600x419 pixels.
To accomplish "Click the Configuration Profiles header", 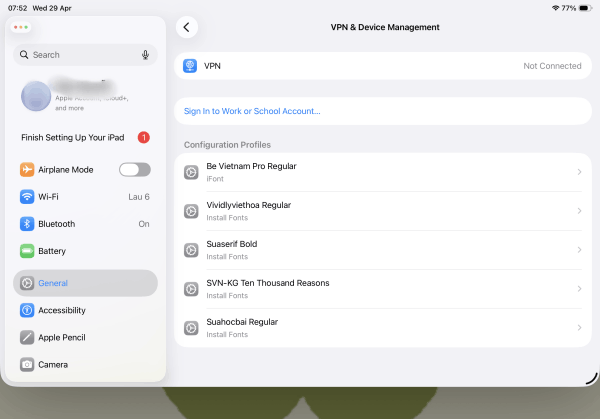I will (227, 145).
